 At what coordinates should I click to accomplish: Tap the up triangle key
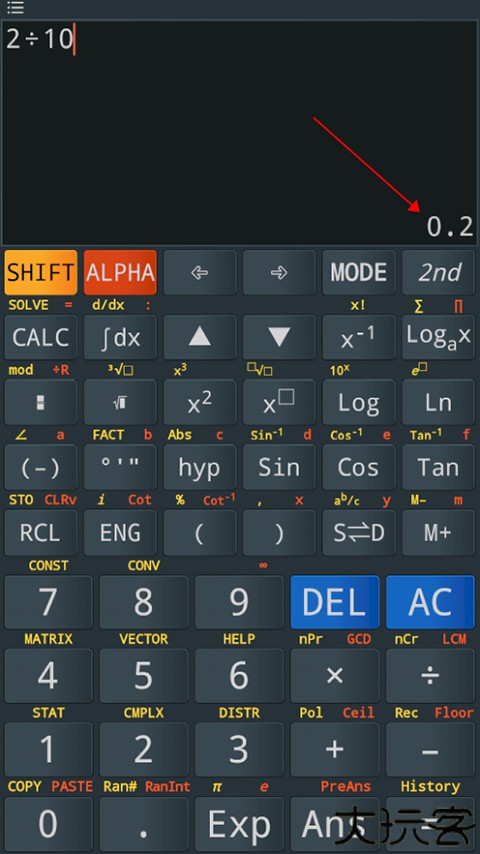[x=199, y=337]
